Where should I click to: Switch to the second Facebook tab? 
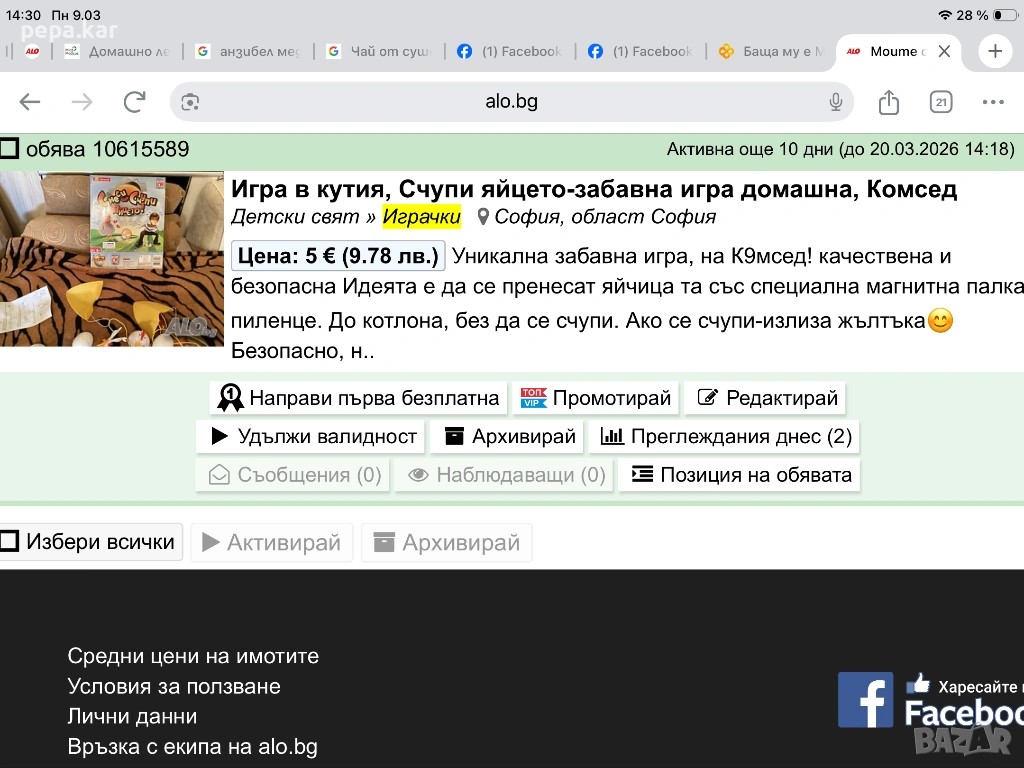pos(641,51)
